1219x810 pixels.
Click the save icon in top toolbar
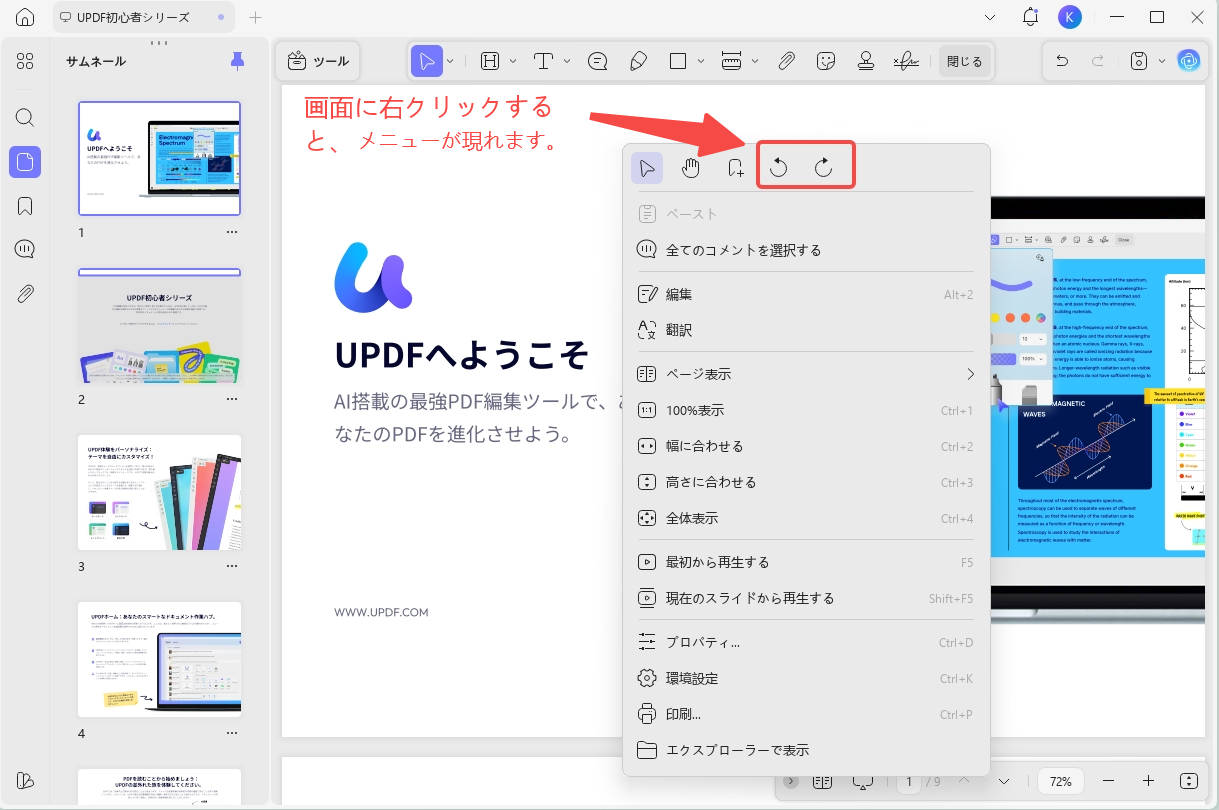1138,61
